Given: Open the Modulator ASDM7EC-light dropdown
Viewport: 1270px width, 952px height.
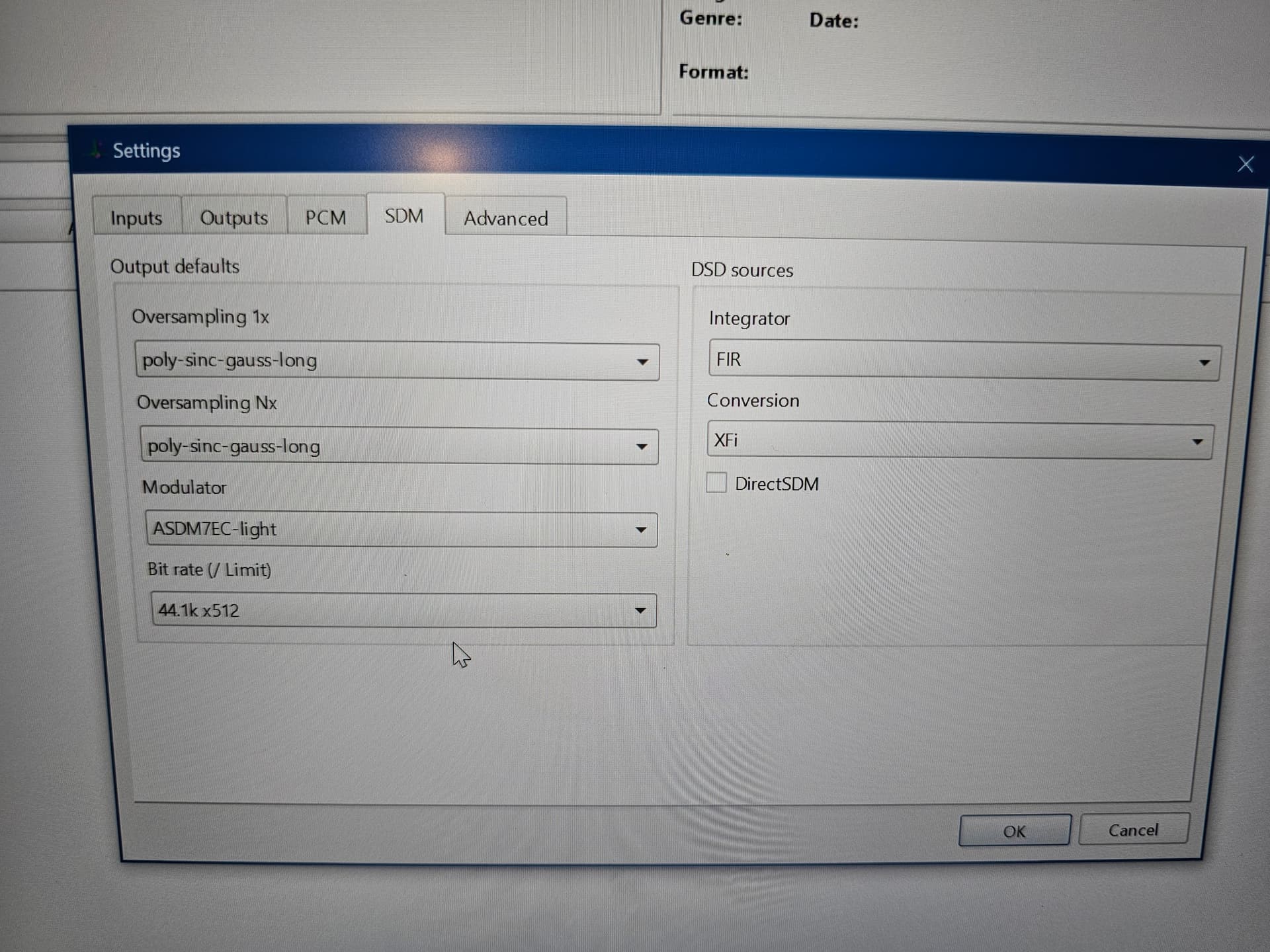Looking at the screenshot, I should point(401,529).
